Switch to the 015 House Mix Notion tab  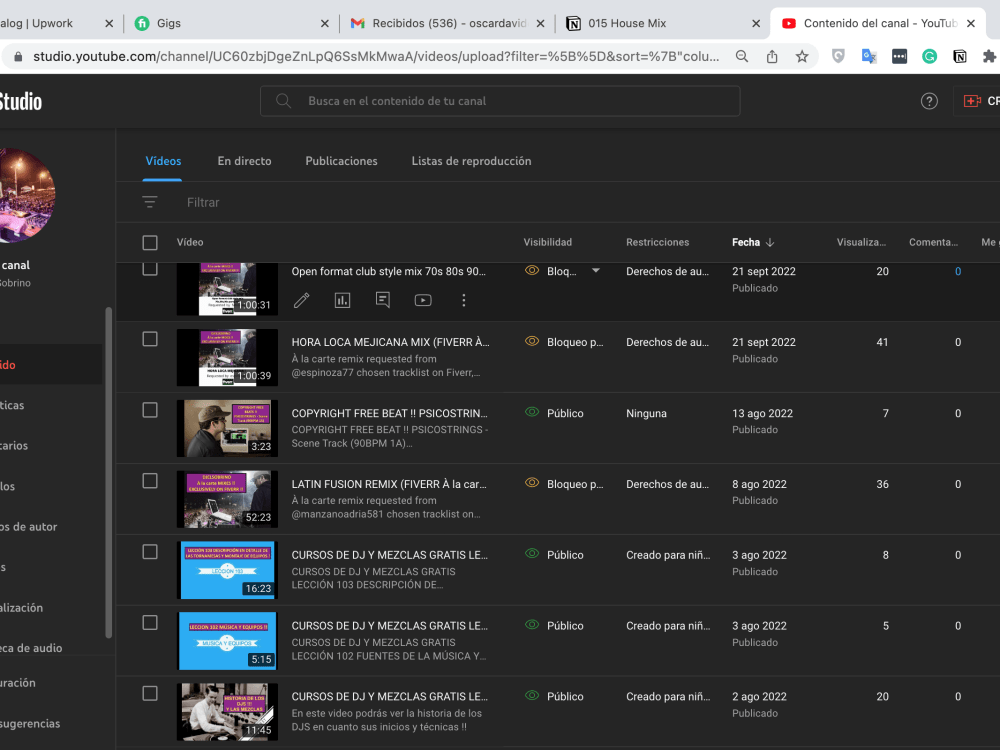[662, 24]
